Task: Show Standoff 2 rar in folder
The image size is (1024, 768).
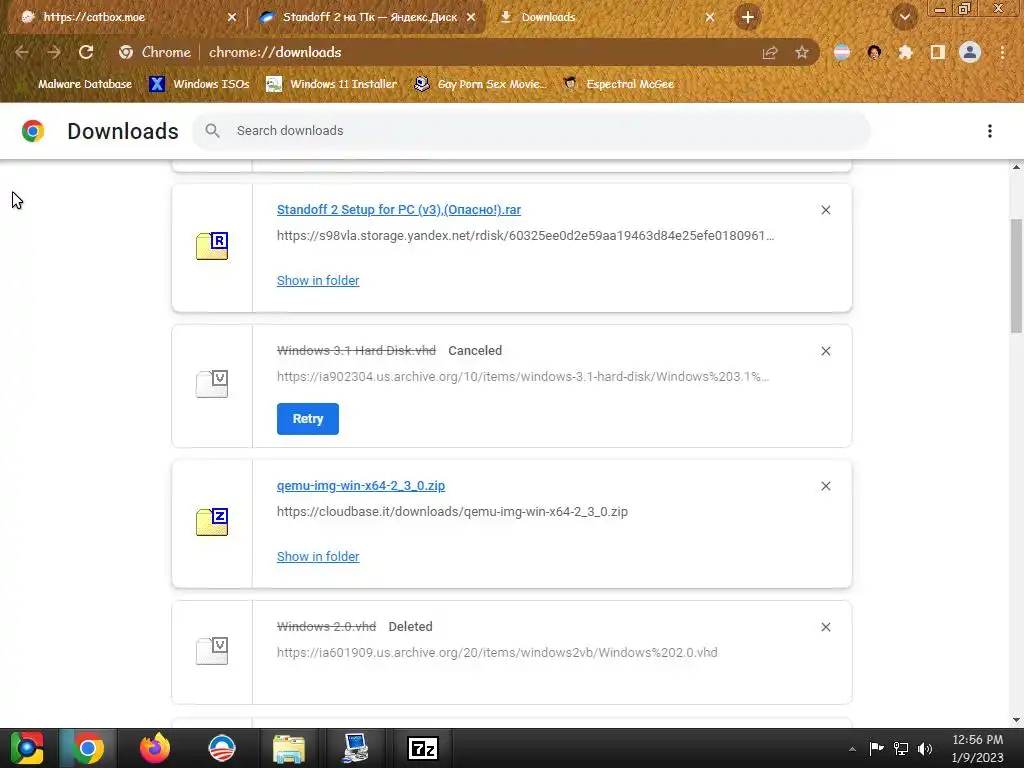Action: point(318,281)
